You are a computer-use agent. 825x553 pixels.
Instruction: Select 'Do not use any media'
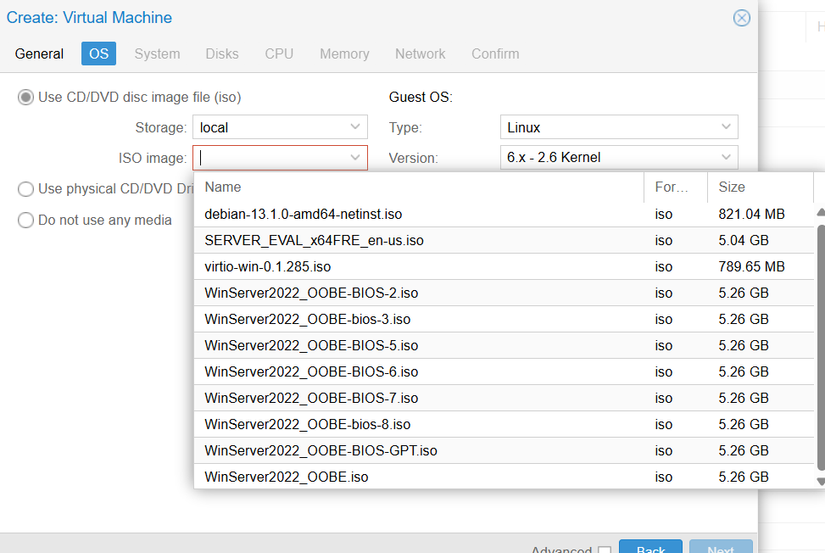click(26, 220)
